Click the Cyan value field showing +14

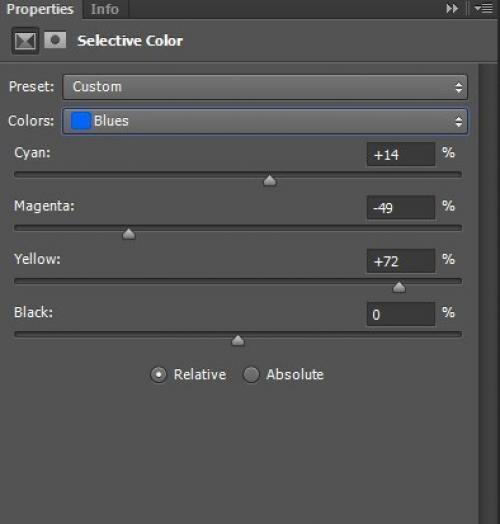[x=401, y=154]
